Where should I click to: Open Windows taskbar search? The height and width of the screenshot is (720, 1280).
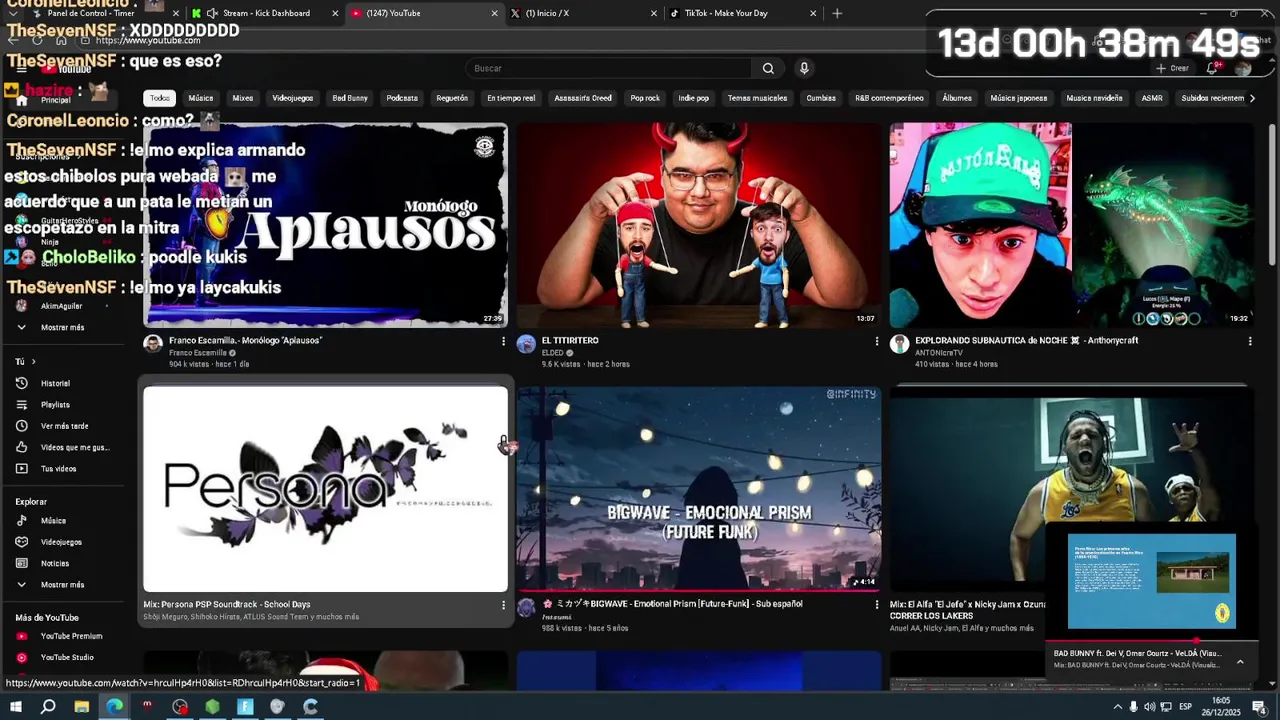click(x=48, y=707)
